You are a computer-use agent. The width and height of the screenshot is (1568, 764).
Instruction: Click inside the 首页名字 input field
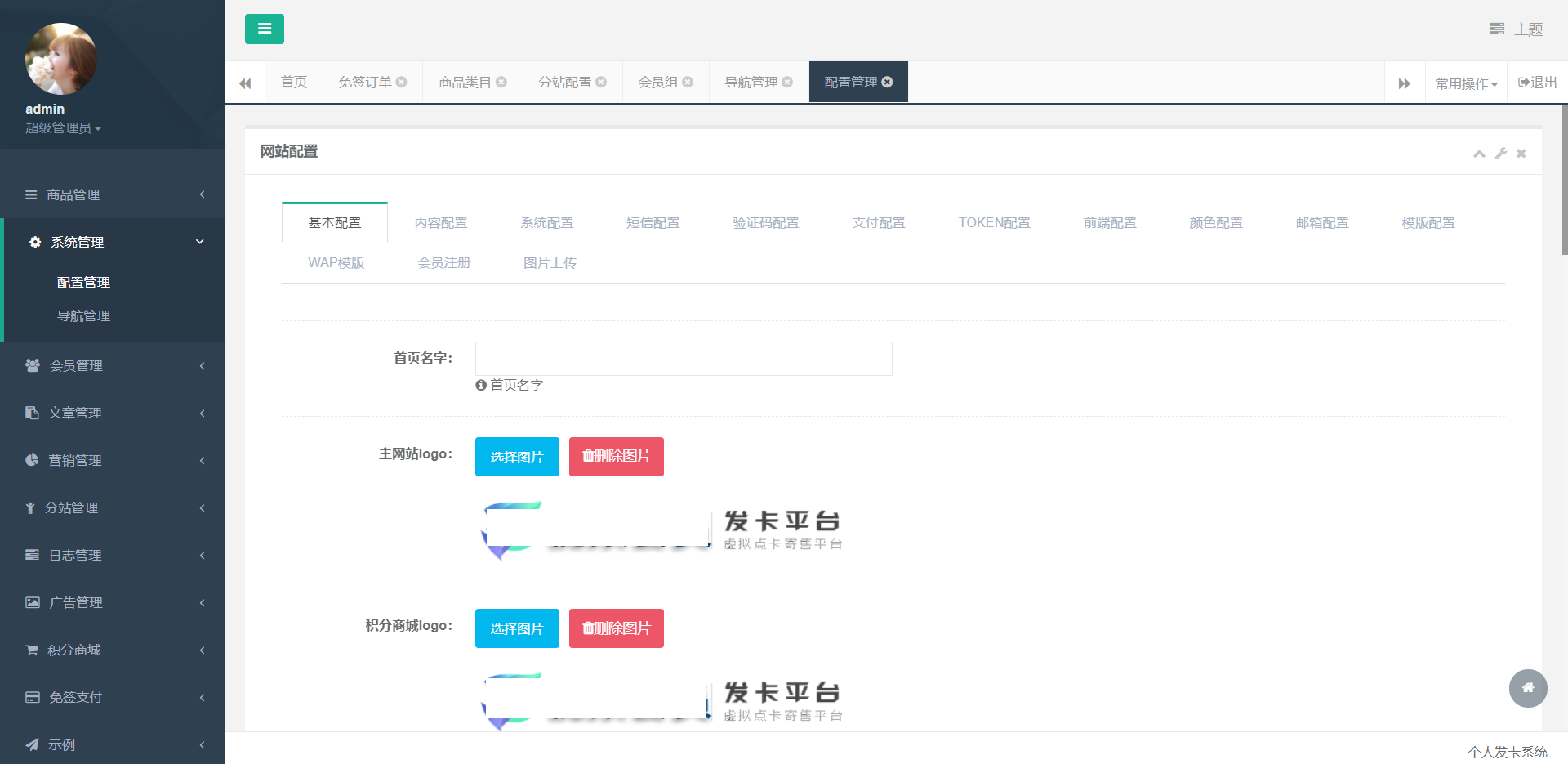[x=683, y=359]
